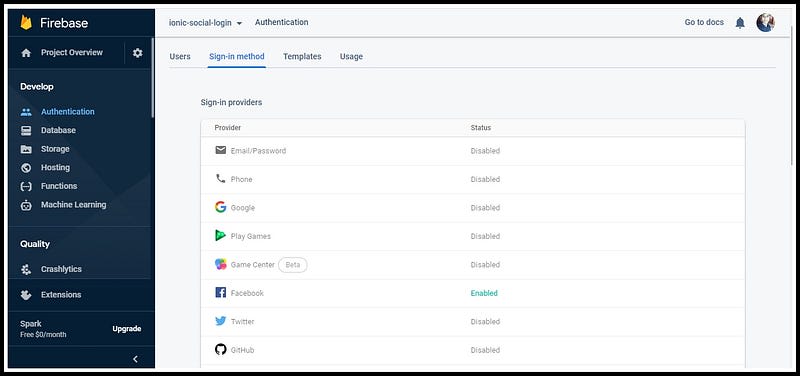Open the user account avatar
The width and height of the screenshot is (800, 376).
pyautogui.click(x=765, y=22)
